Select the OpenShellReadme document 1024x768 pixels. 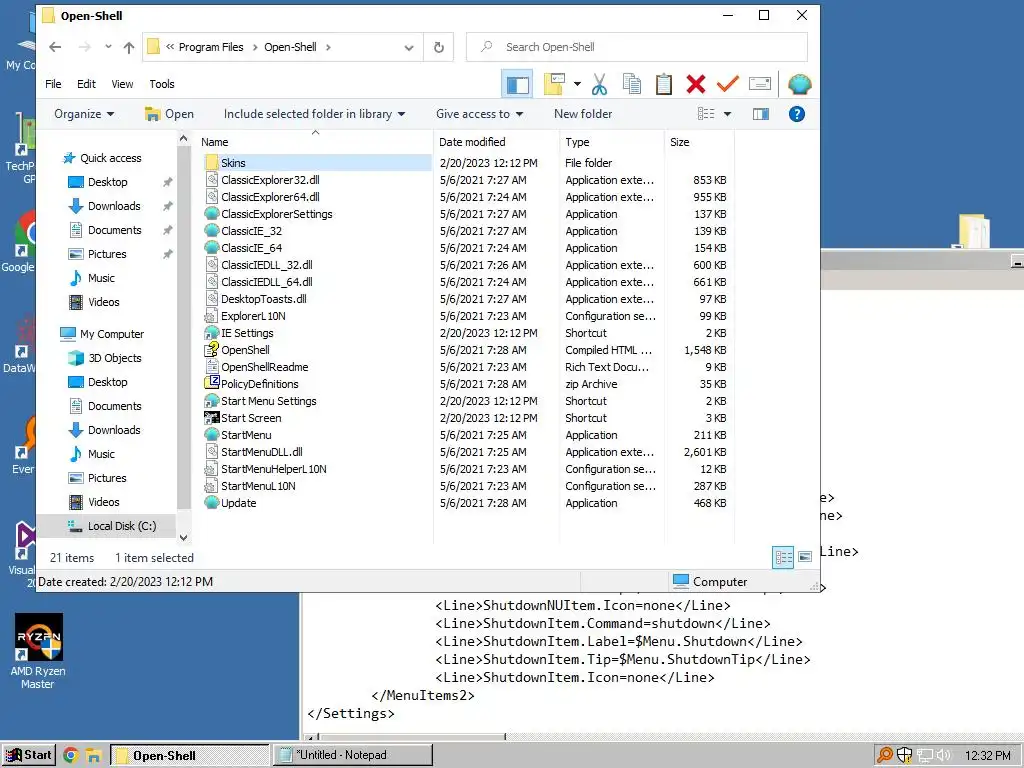(x=264, y=367)
